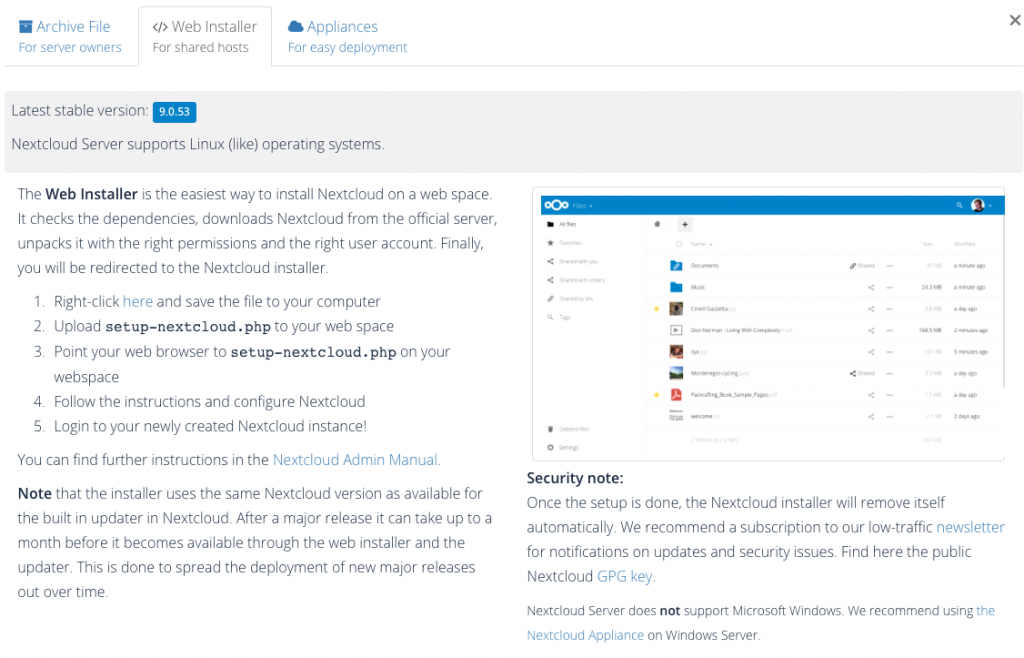Click the PDF icon for Packrafting file
The height and width of the screenshot is (658, 1024).
pos(676,395)
